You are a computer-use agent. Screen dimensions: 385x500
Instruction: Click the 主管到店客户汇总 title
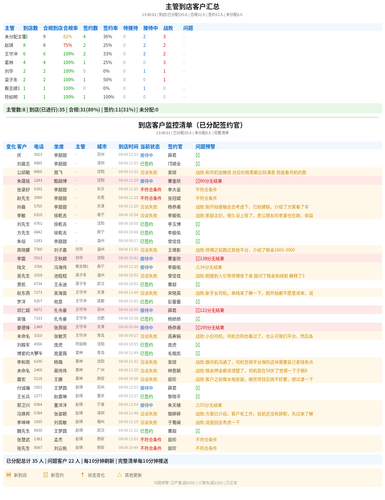[x=192, y=7]
